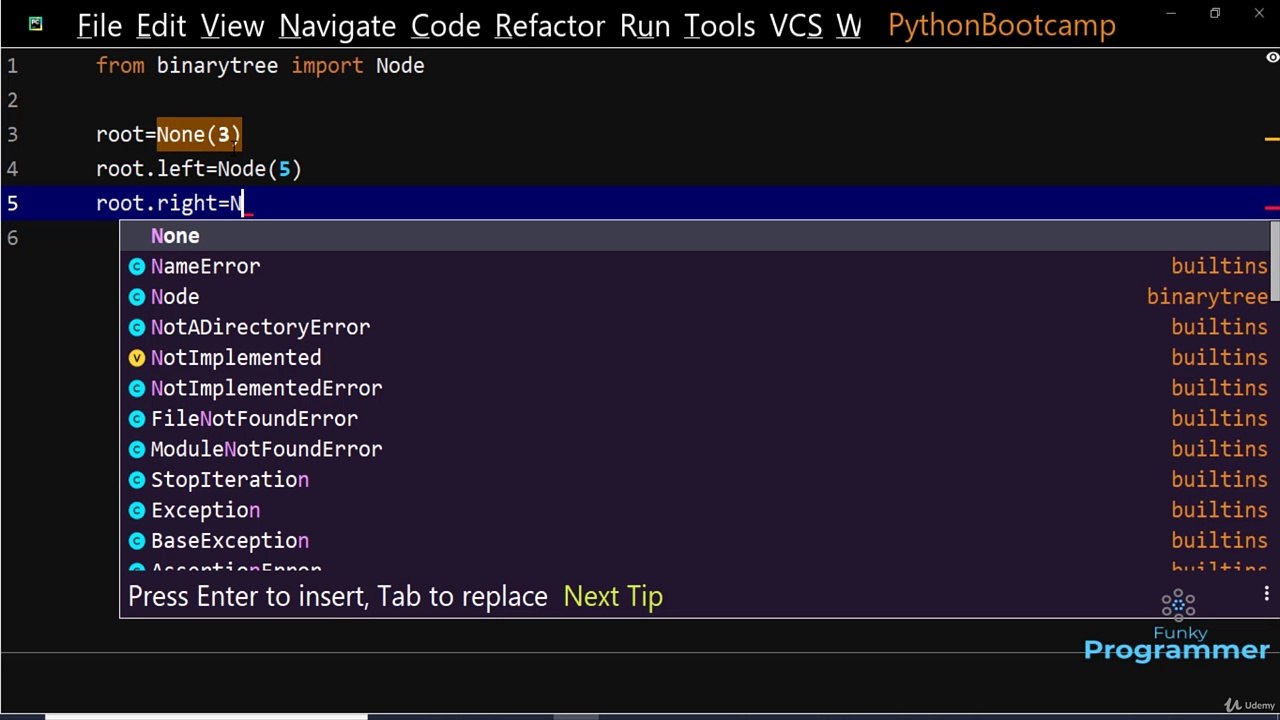The width and height of the screenshot is (1280, 720).
Task: Select Exception completion suggestion
Action: point(694,510)
